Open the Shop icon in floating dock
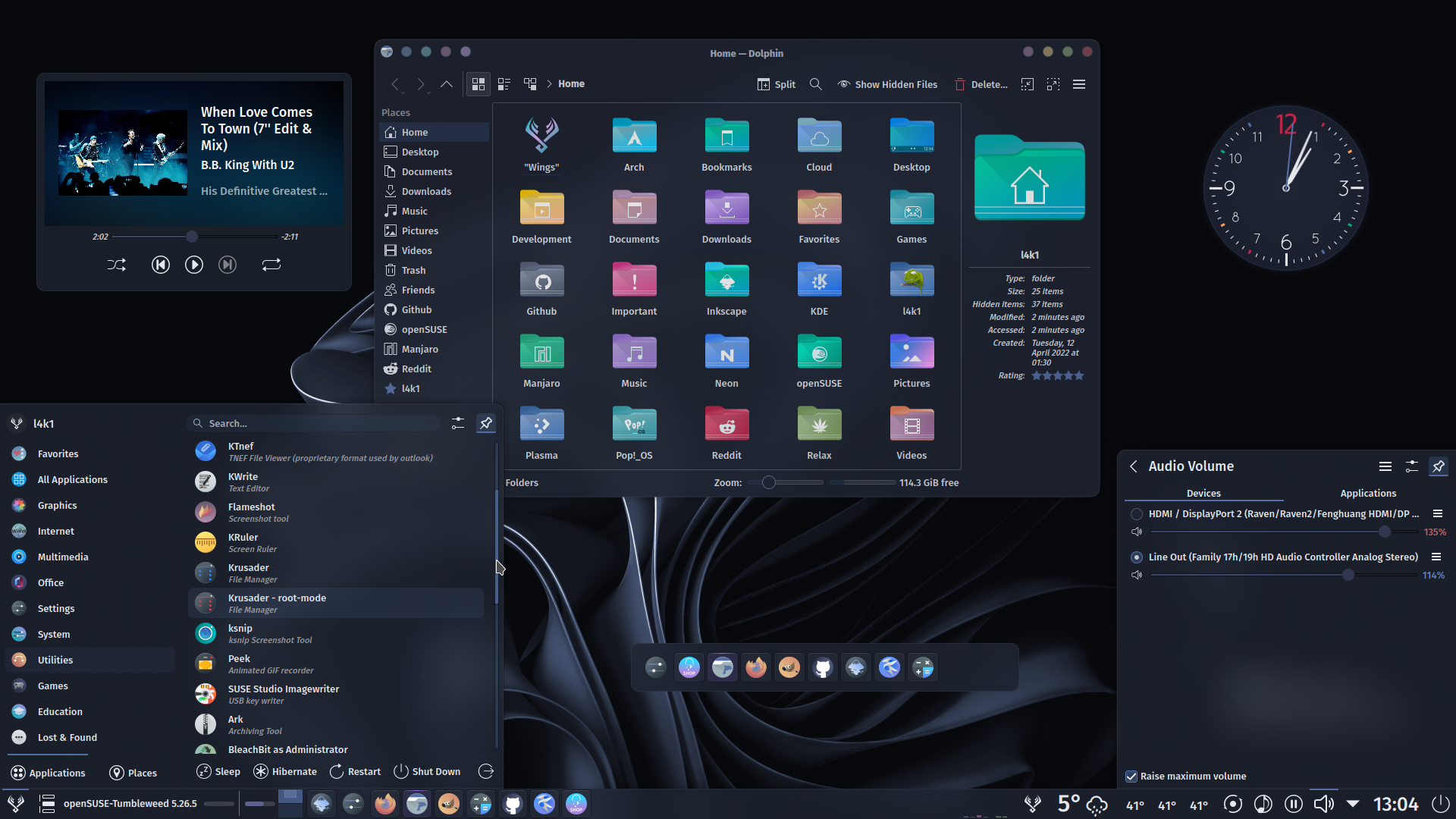 (689, 667)
